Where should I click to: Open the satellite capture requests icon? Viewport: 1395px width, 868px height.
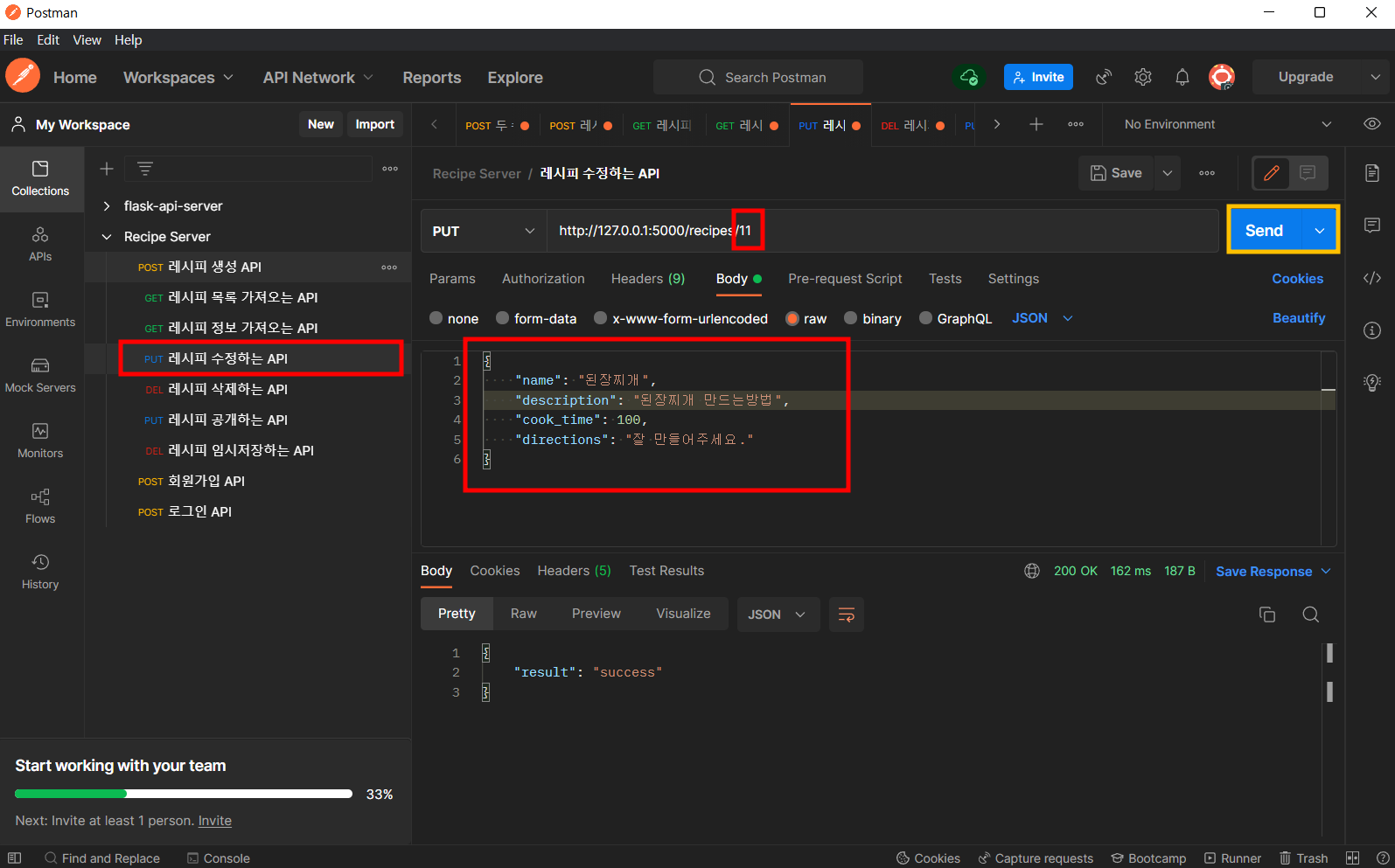1104,77
